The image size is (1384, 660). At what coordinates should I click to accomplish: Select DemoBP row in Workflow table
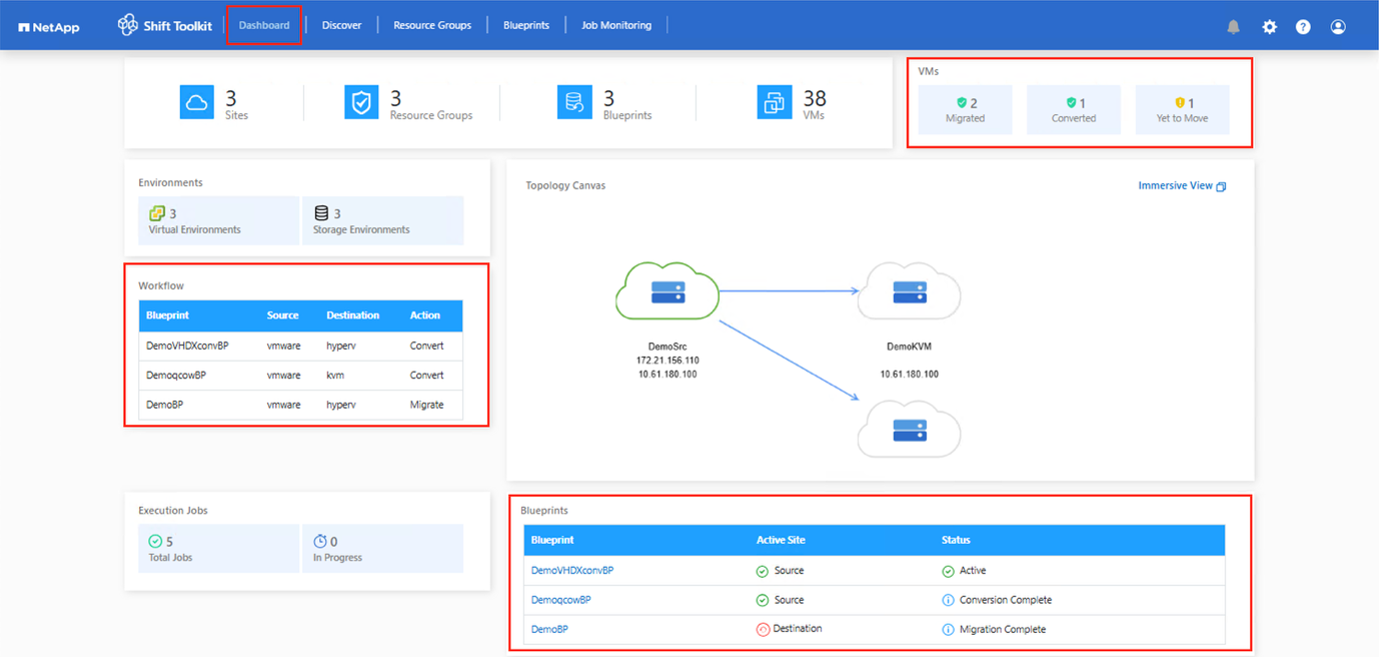(x=300, y=405)
